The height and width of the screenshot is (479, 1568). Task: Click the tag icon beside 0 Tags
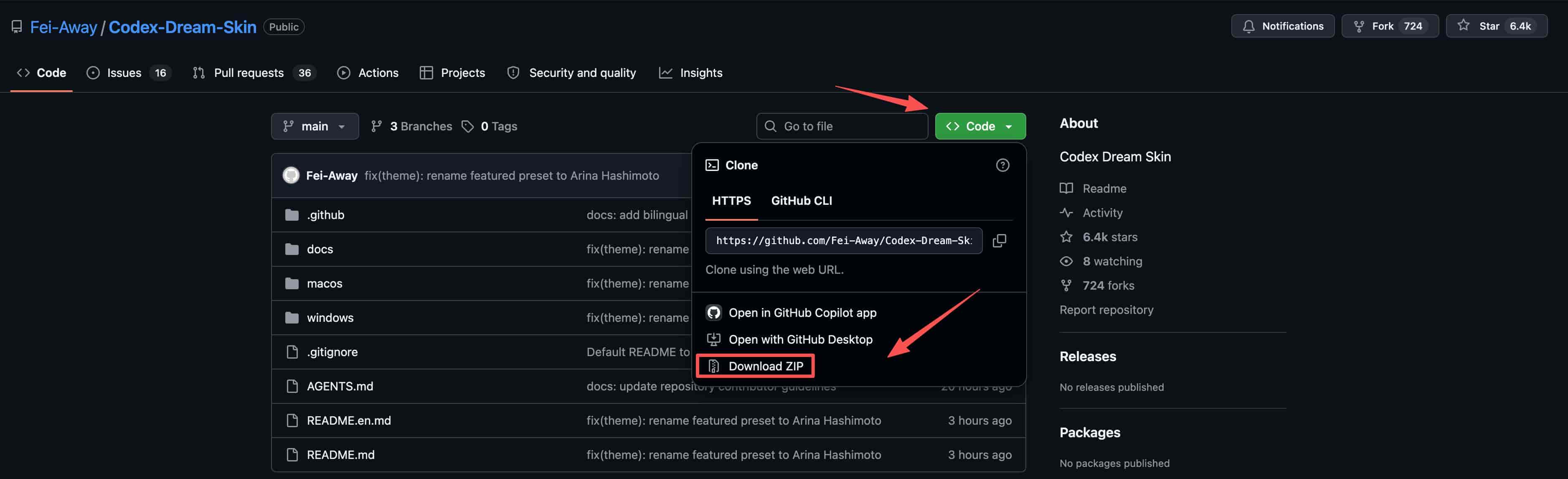[x=467, y=126]
